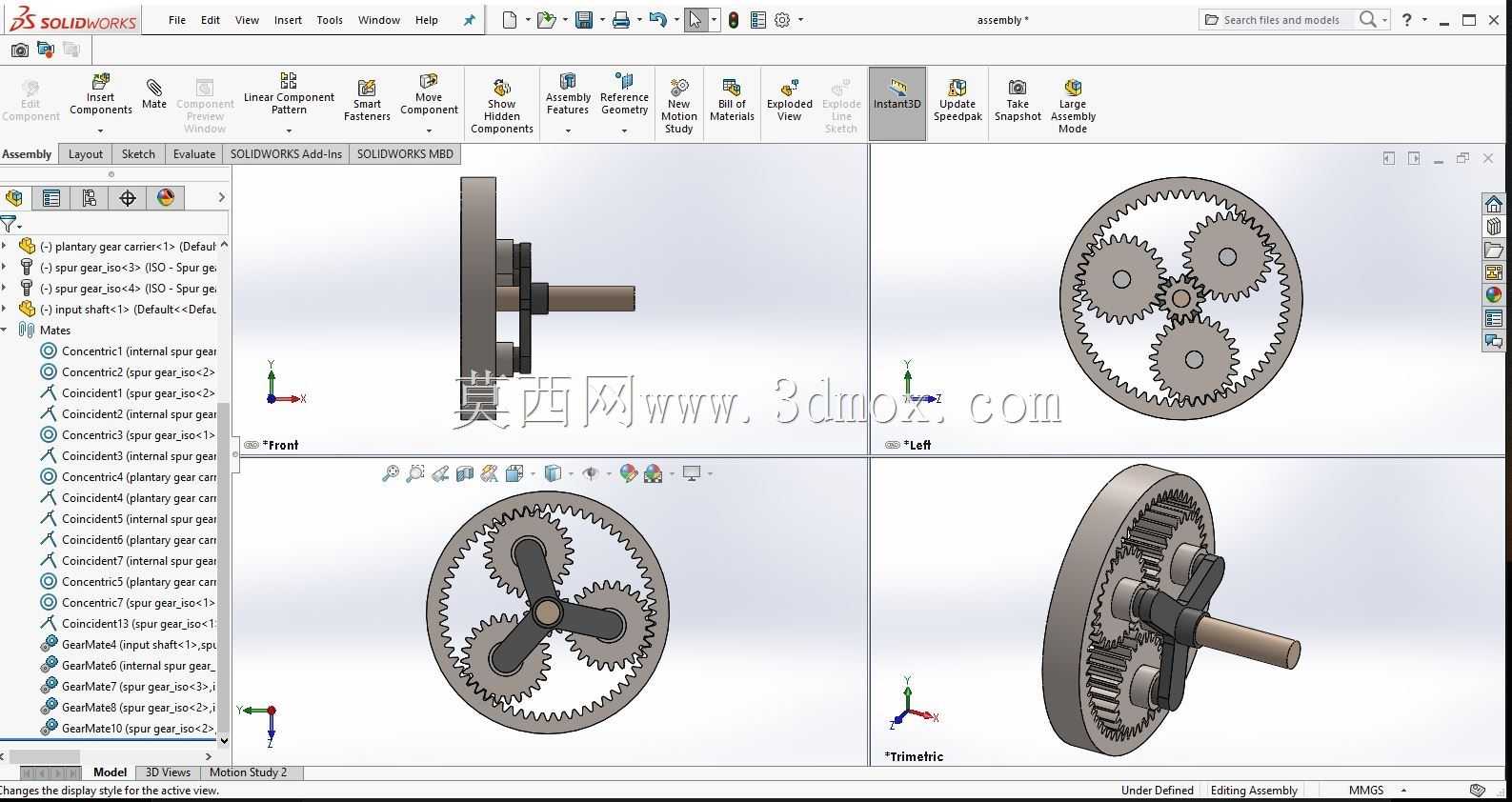The width and height of the screenshot is (1512, 802).
Task: Click the Help question mark icon
Action: [x=1407, y=20]
